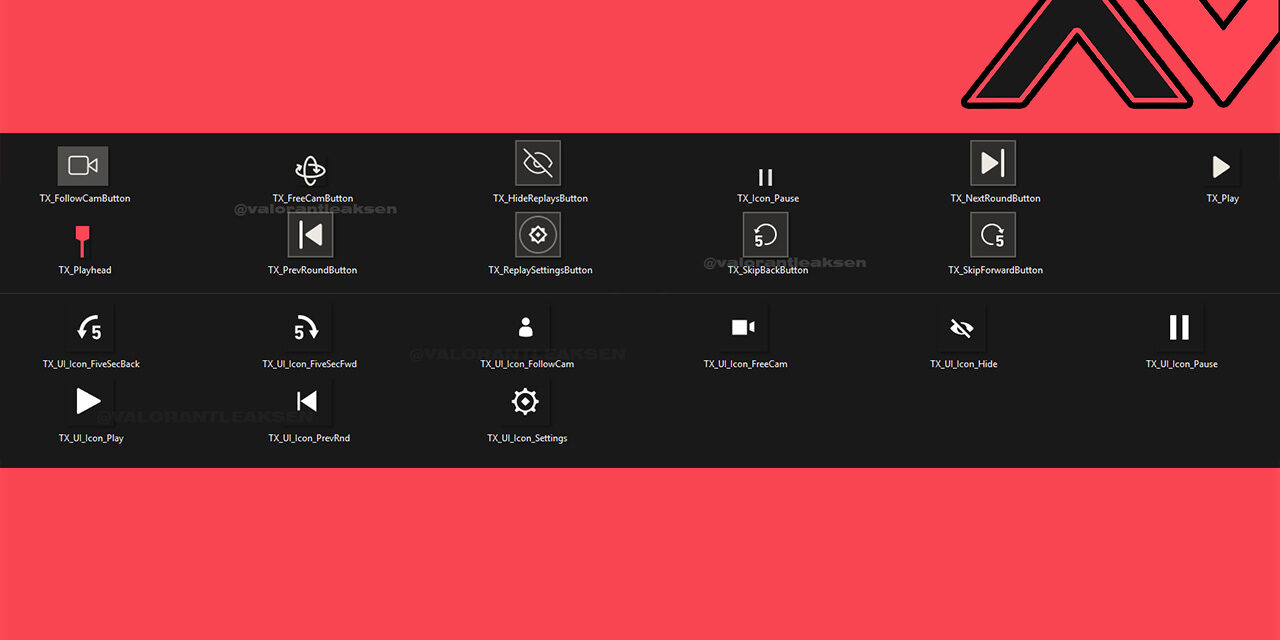Click the TX_FollowCamButton text label
The height and width of the screenshot is (640, 1280).
coord(85,199)
